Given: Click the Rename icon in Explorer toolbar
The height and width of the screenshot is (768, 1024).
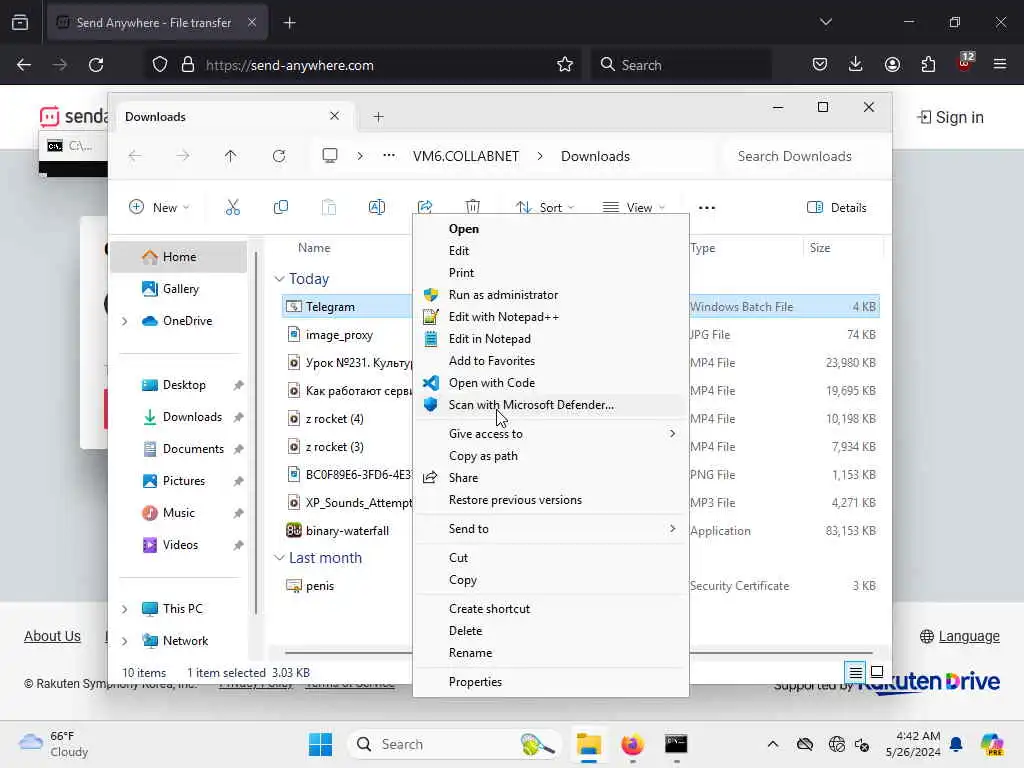Looking at the screenshot, I should [x=377, y=208].
